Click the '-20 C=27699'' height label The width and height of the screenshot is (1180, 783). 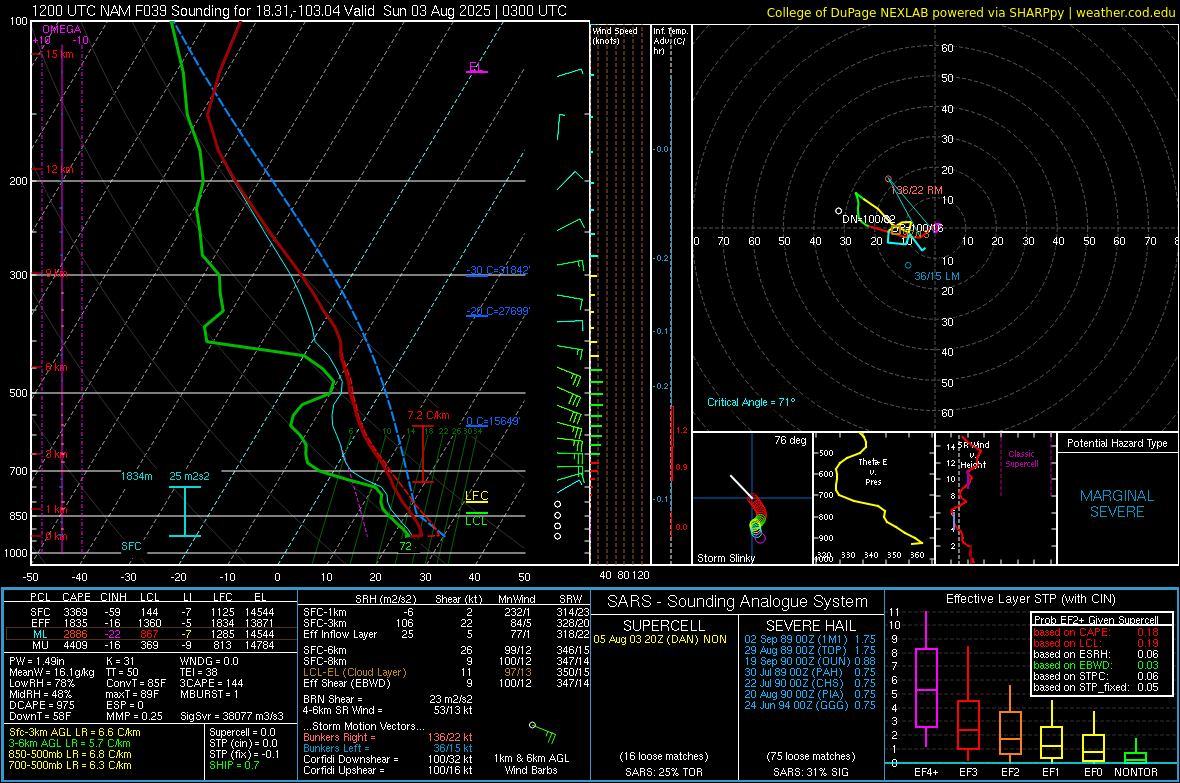pos(499,311)
